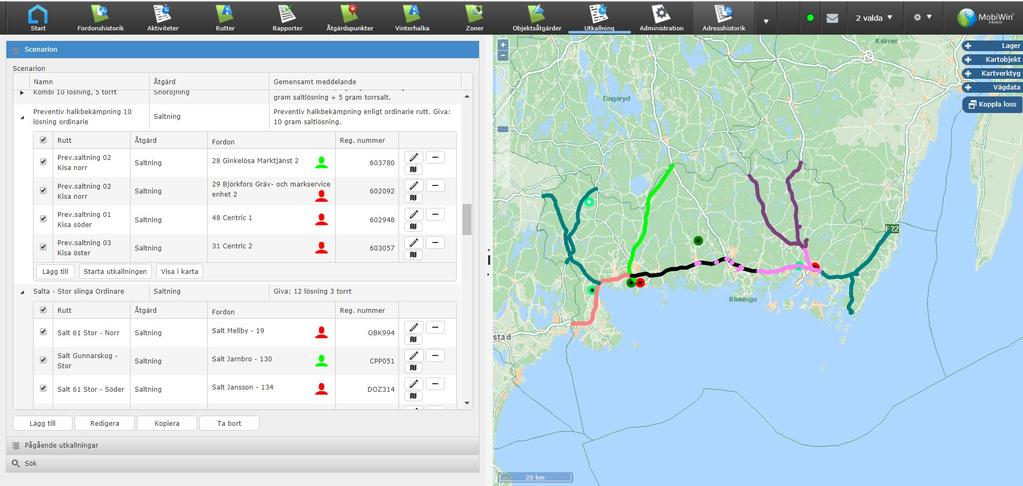Viewport: 1023px width, 486px height.
Task: Open Objektsåtgärder in the top toolbar
Action: coord(536,18)
